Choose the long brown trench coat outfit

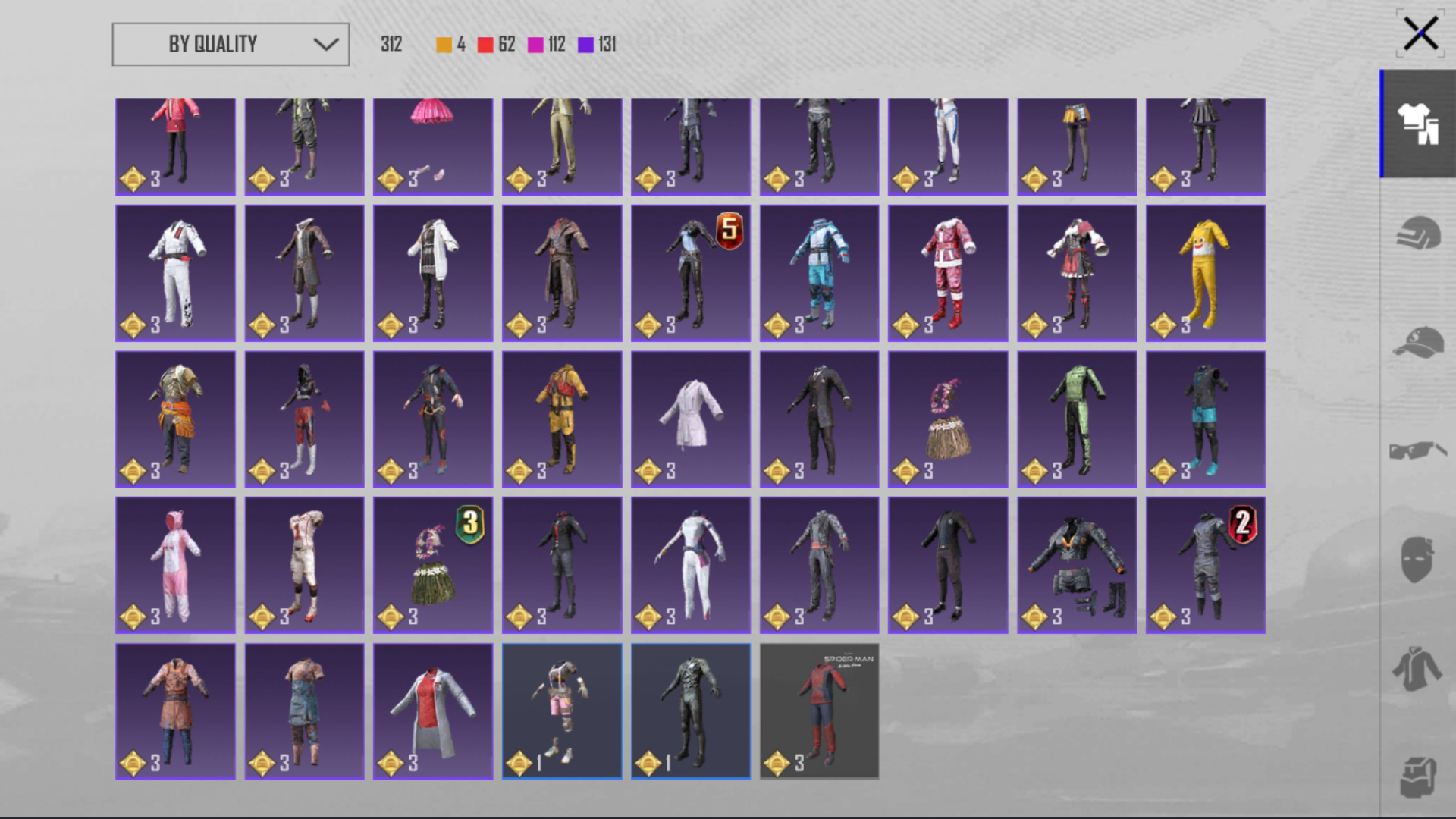562,273
